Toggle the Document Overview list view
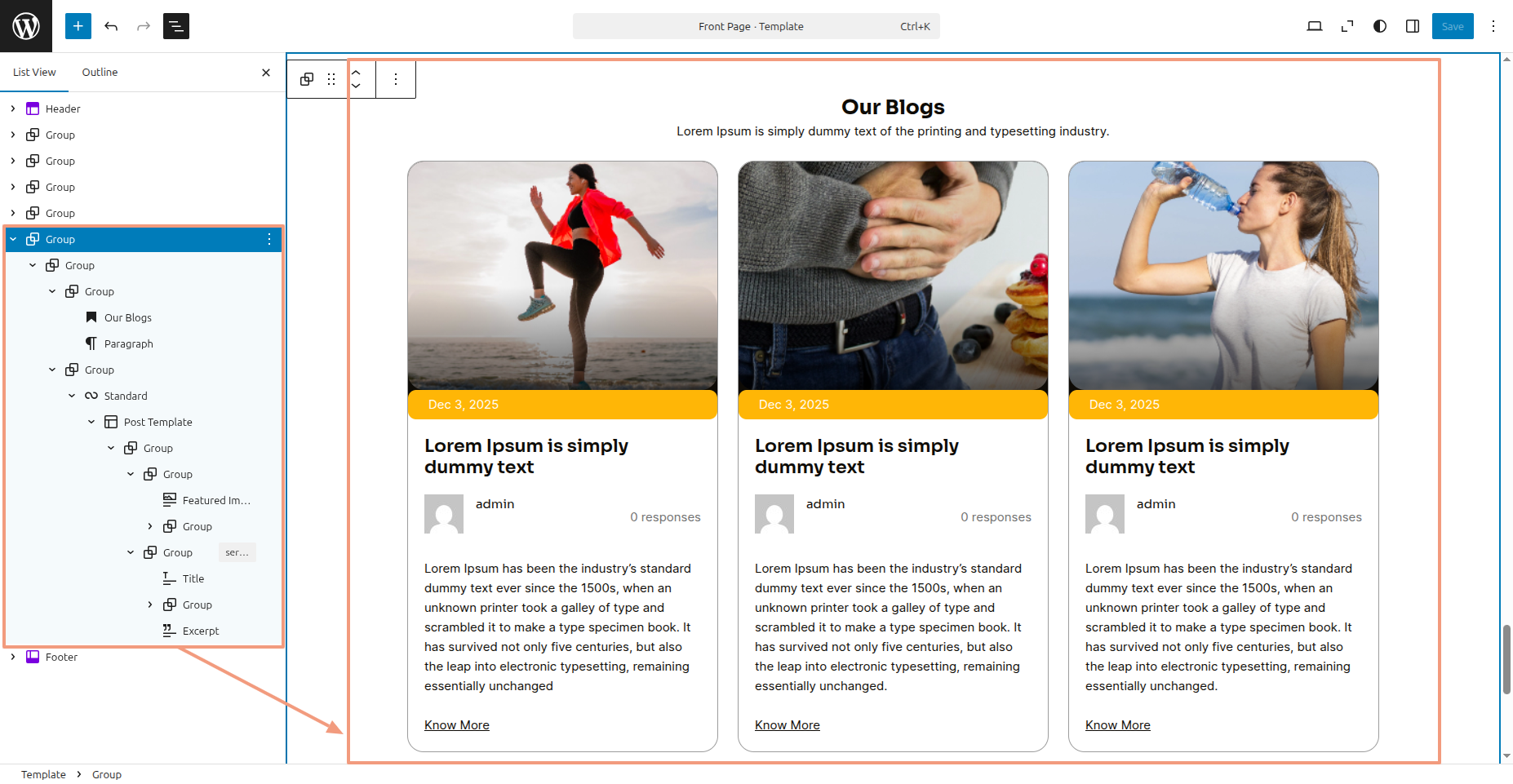 pyautogui.click(x=176, y=26)
